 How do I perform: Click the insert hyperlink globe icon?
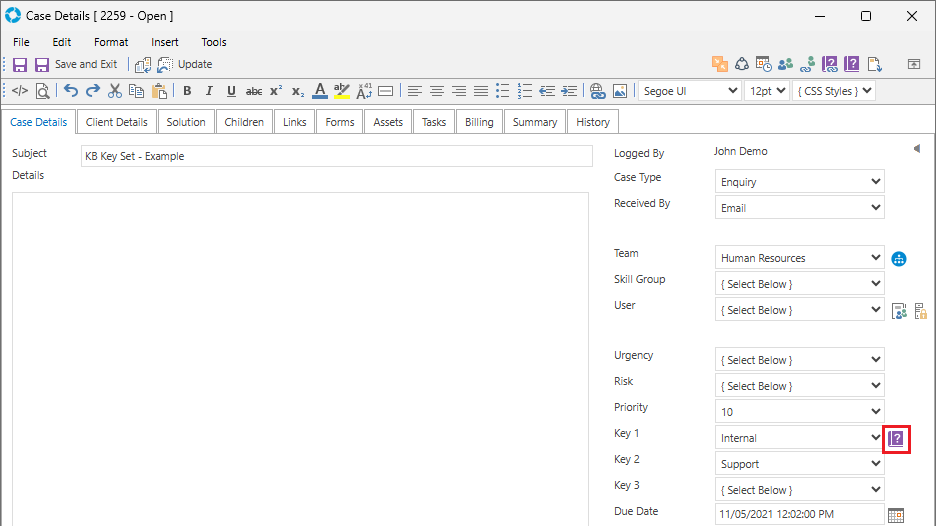click(x=598, y=91)
